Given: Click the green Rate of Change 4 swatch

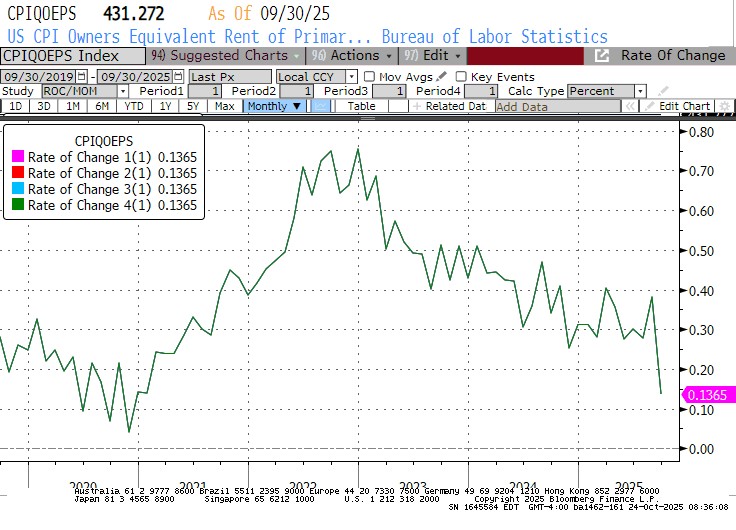Looking at the screenshot, I should [x=17, y=207].
